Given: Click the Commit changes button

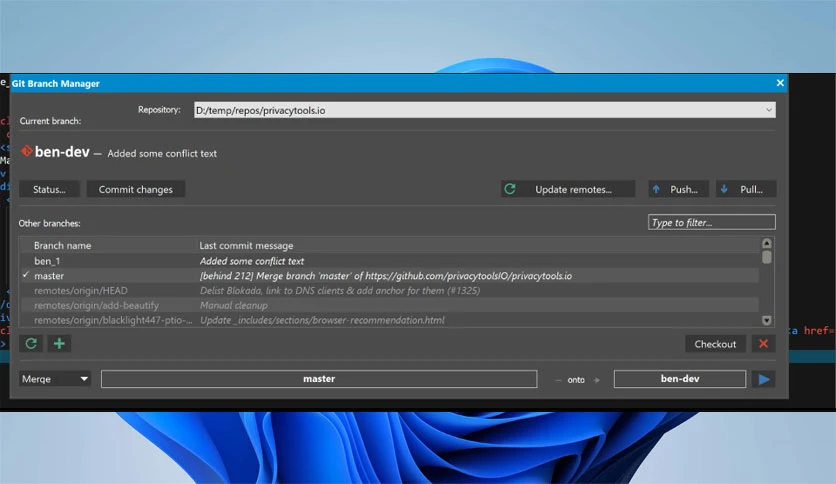Looking at the screenshot, I should (x=135, y=189).
